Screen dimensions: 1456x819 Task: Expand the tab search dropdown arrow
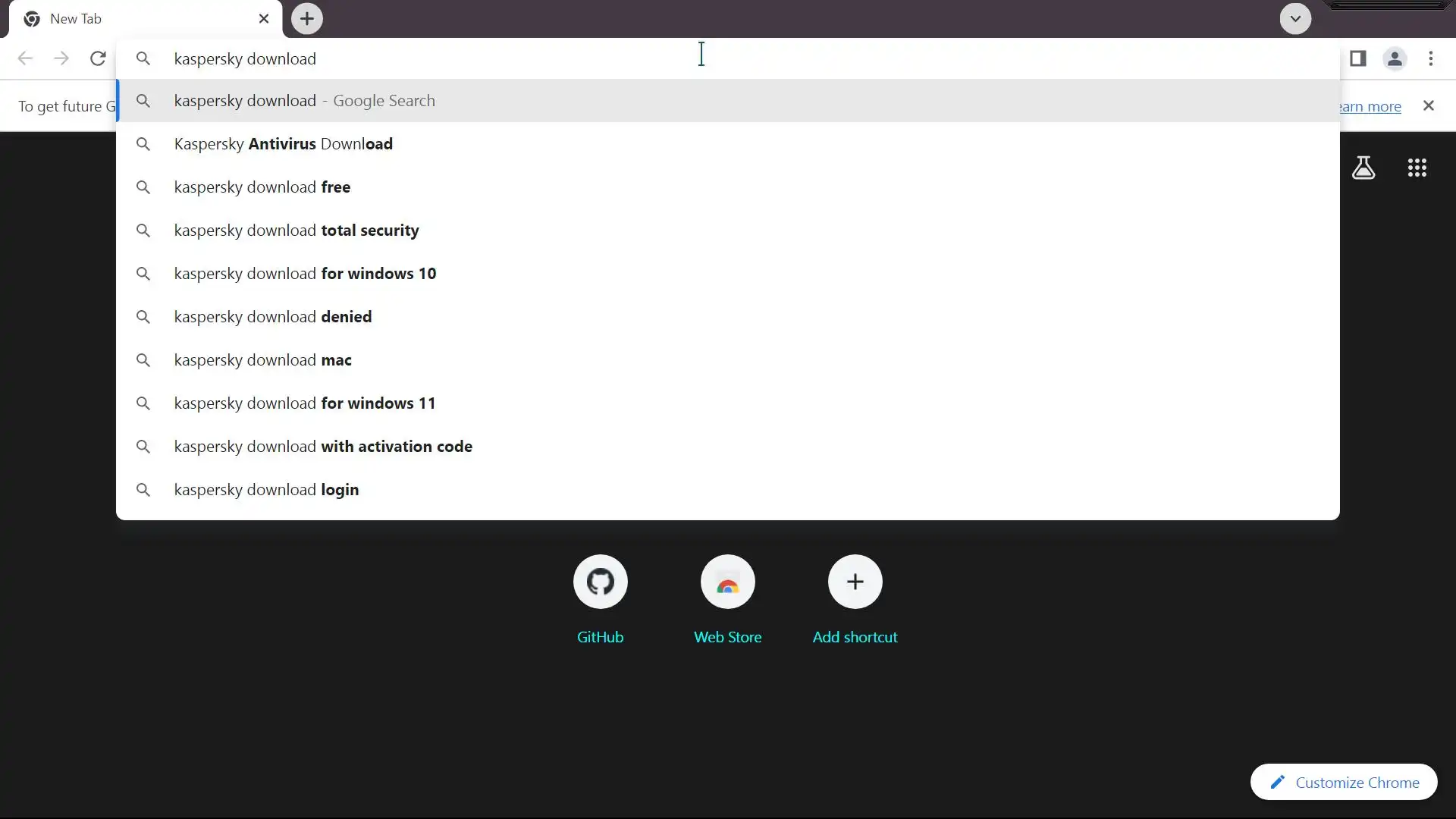click(x=1295, y=19)
